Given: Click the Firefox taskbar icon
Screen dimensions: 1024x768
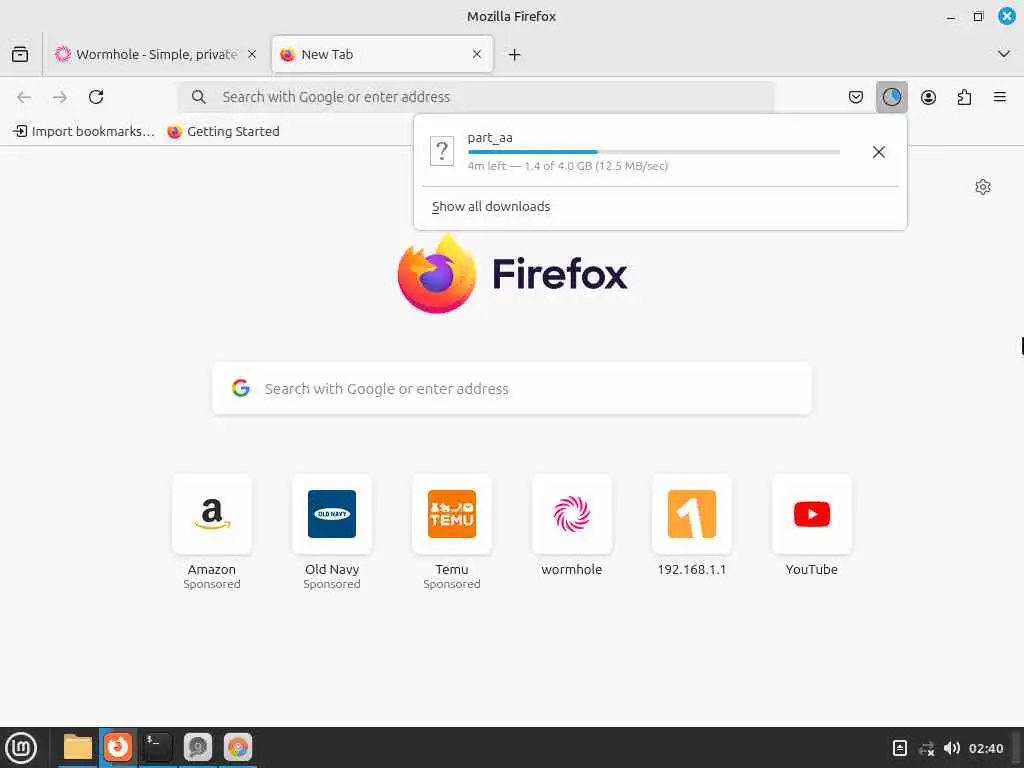Looking at the screenshot, I should point(118,747).
